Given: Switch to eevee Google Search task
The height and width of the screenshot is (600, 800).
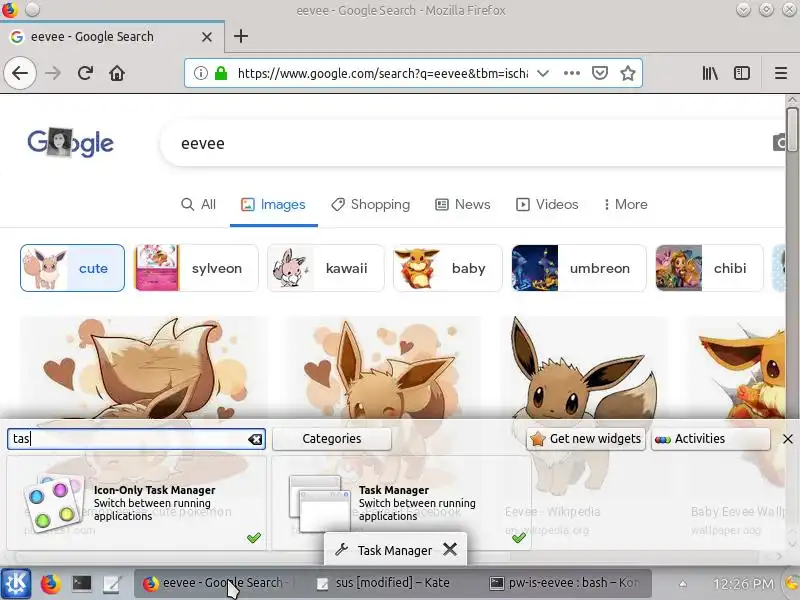Looking at the screenshot, I should (x=219, y=583).
